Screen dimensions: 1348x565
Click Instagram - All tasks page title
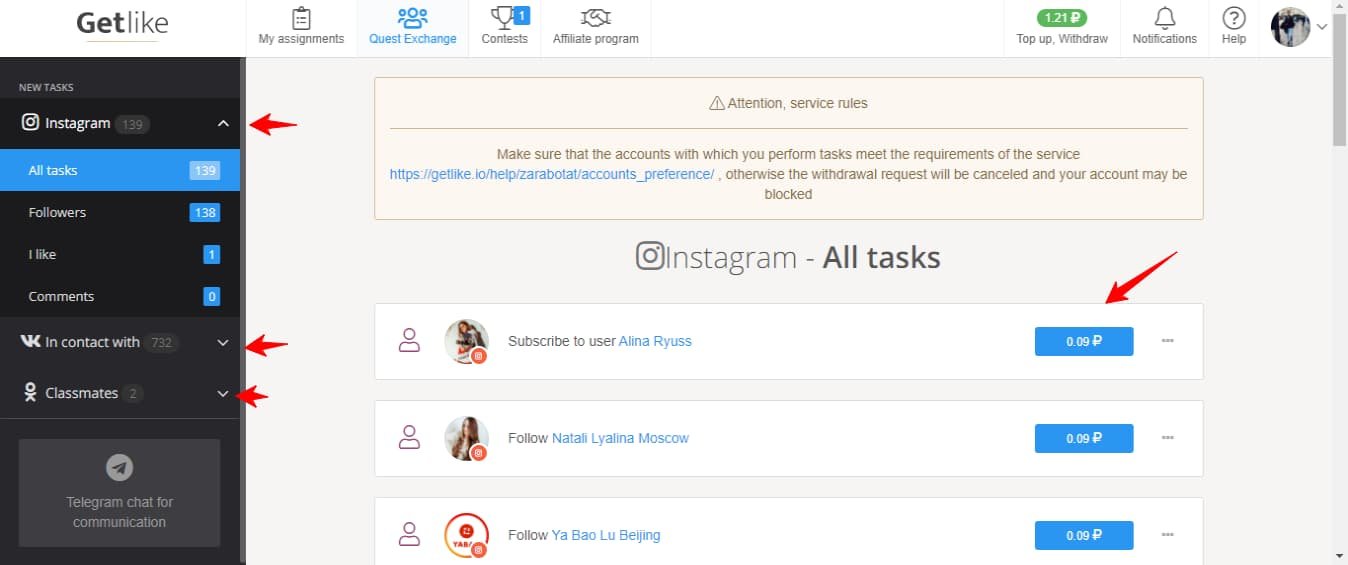788,258
